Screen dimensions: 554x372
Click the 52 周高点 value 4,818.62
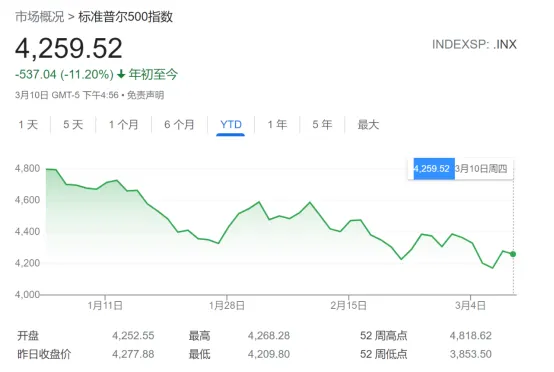tap(471, 335)
